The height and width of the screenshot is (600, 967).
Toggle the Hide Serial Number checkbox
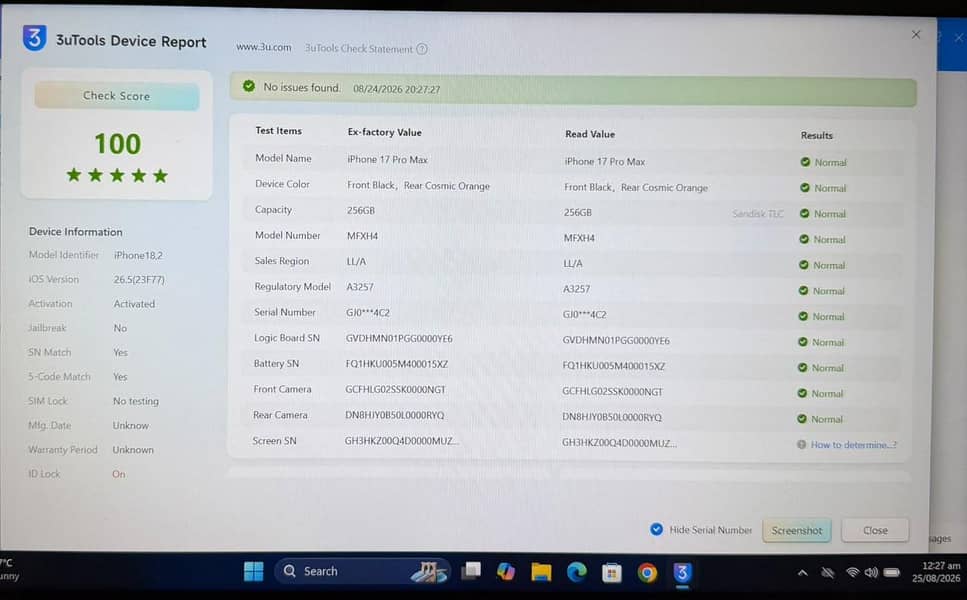pyautogui.click(x=656, y=529)
